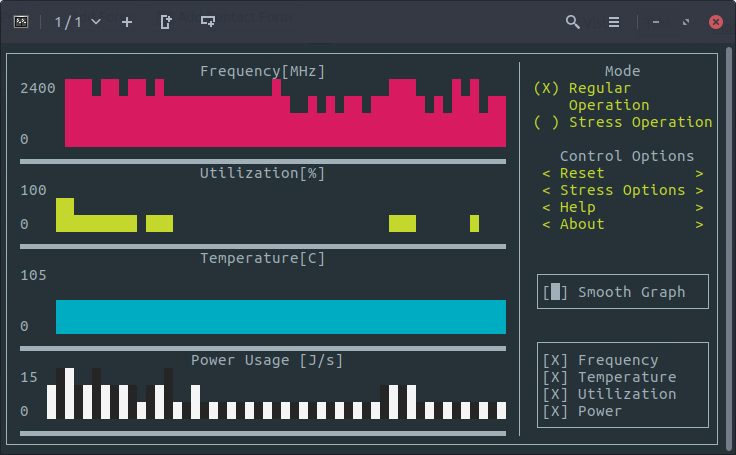Screen dimensions: 736x455
Task: Open the hamburger menu
Action: point(614,21)
